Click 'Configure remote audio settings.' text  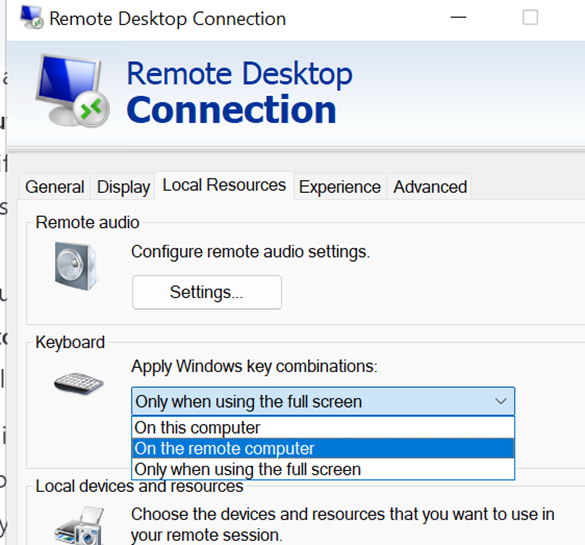[x=250, y=252]
